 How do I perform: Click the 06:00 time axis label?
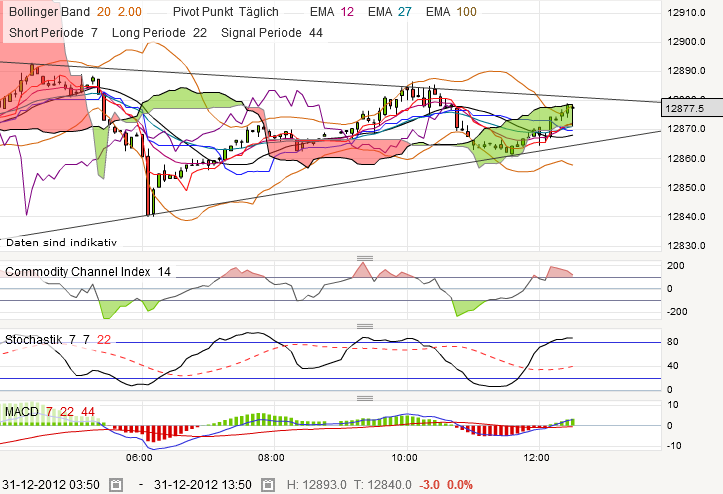(x=139, y=458)
